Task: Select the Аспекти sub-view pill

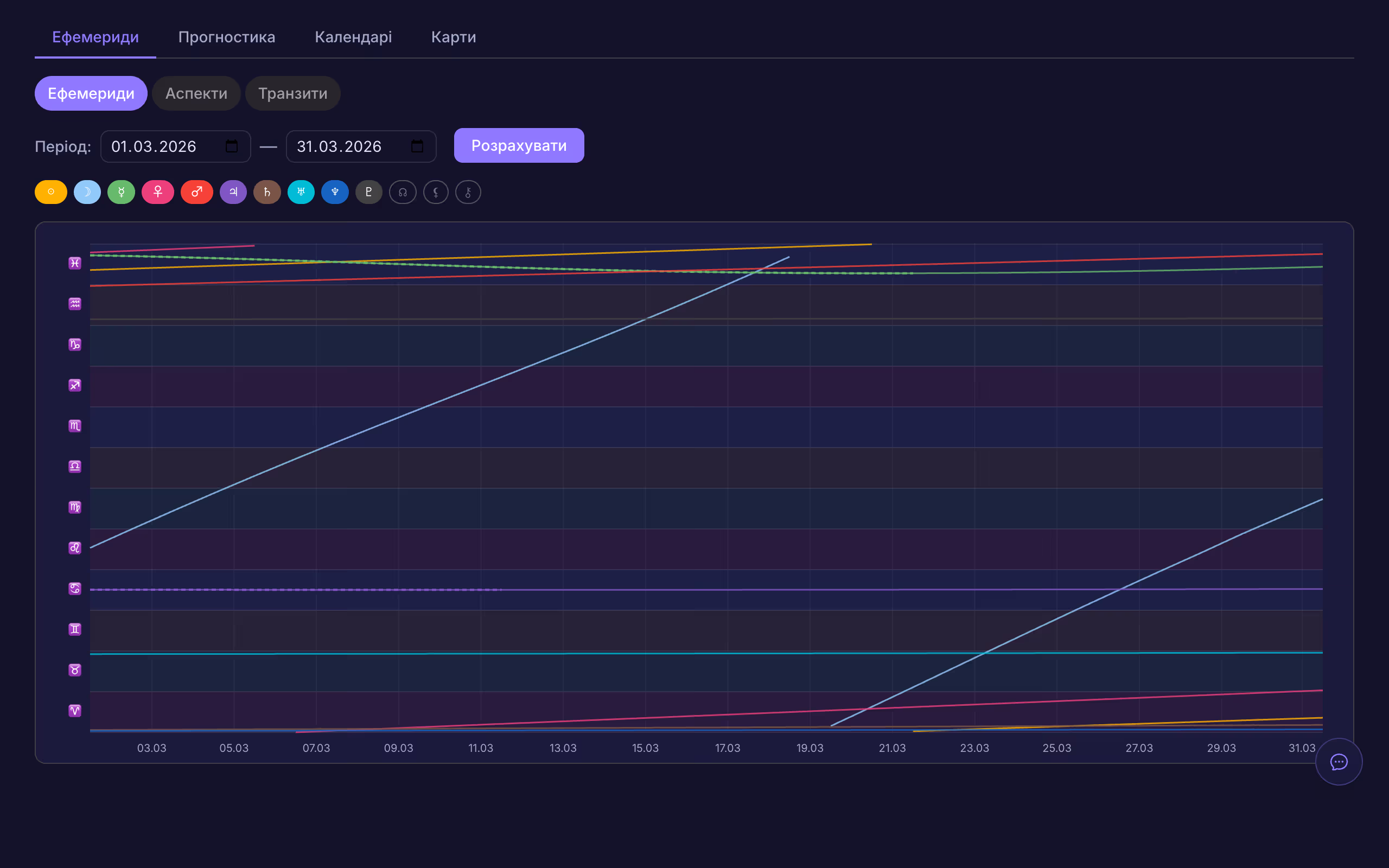Action: [x=196, y=93]
